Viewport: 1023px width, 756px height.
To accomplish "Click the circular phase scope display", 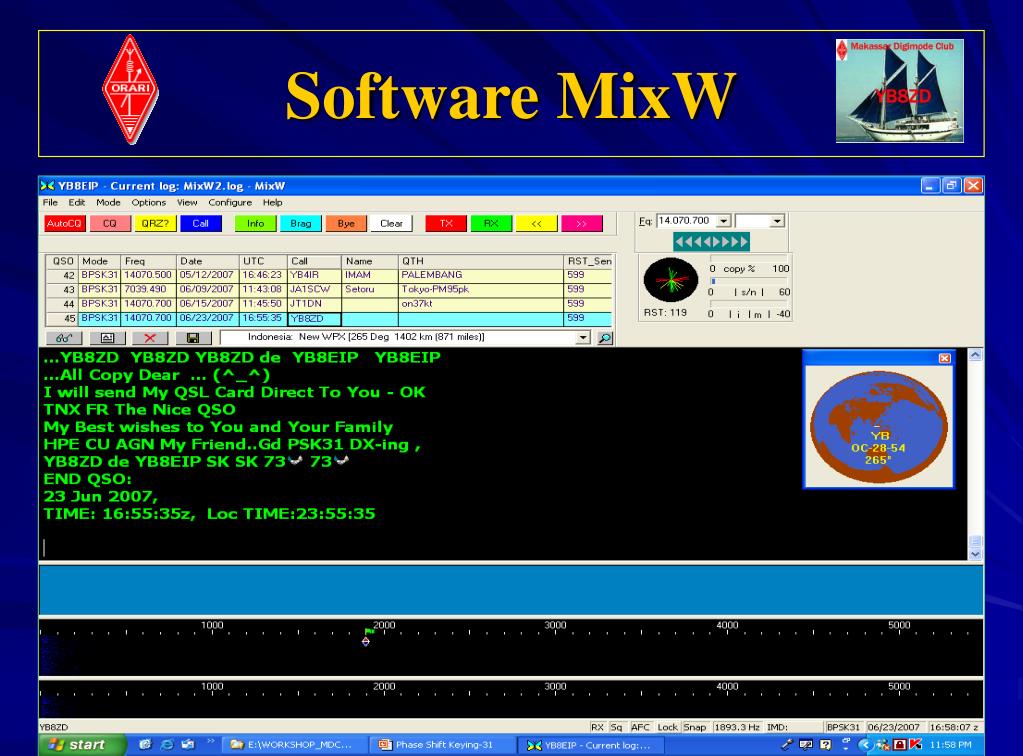I will point(671,280).
